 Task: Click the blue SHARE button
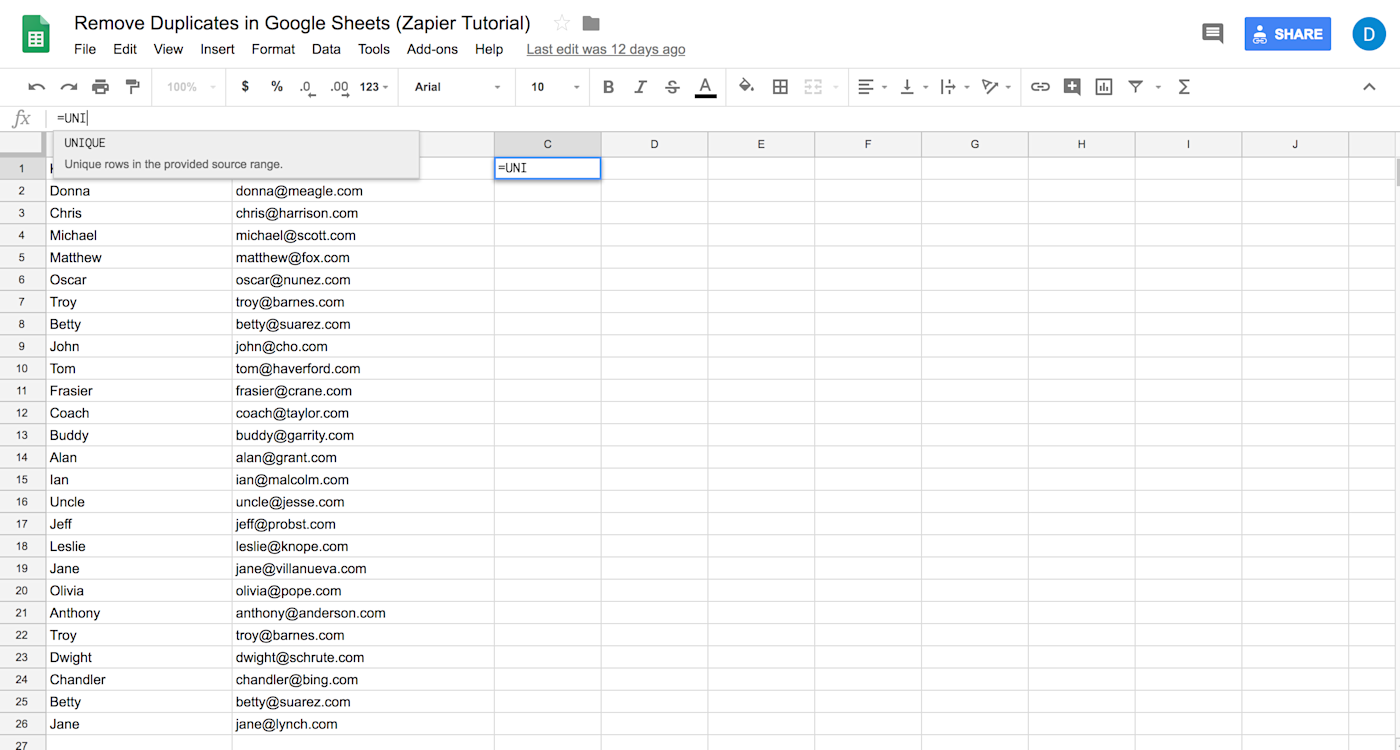1287,34
